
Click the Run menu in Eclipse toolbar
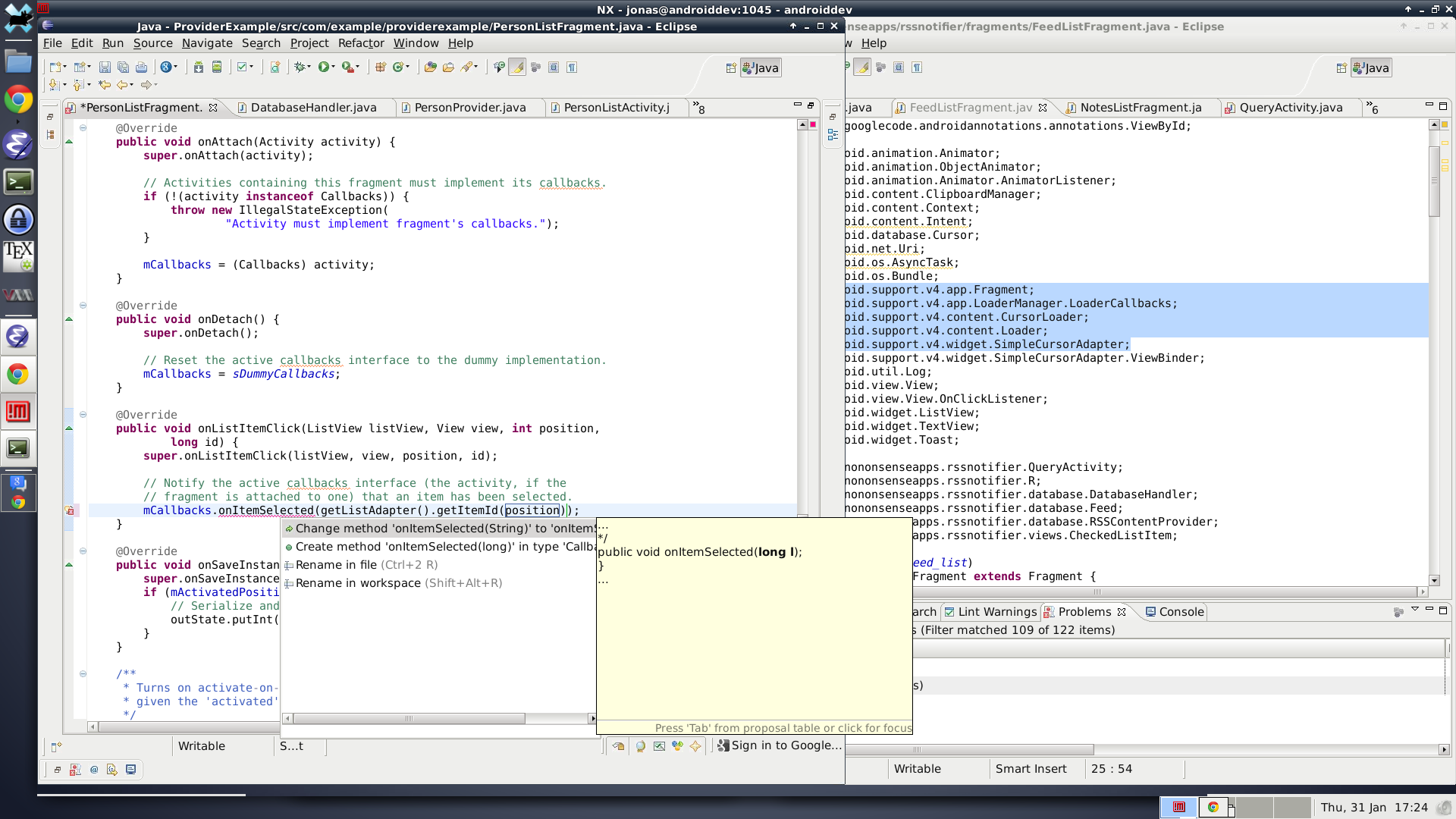(x=112, y=43)
